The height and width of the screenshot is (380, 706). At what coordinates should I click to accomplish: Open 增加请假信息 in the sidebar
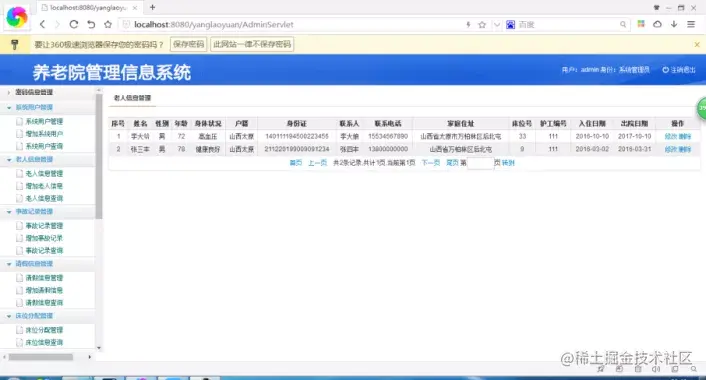44,290
